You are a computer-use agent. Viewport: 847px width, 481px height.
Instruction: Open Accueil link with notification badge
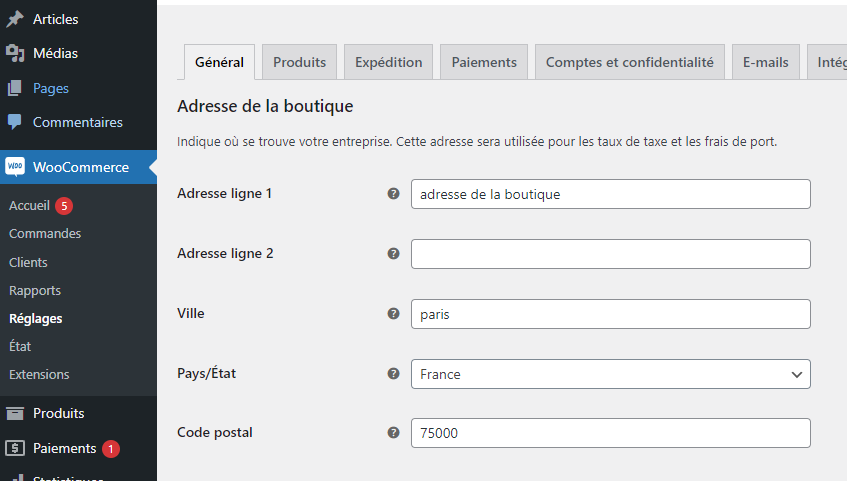point(30,205)
